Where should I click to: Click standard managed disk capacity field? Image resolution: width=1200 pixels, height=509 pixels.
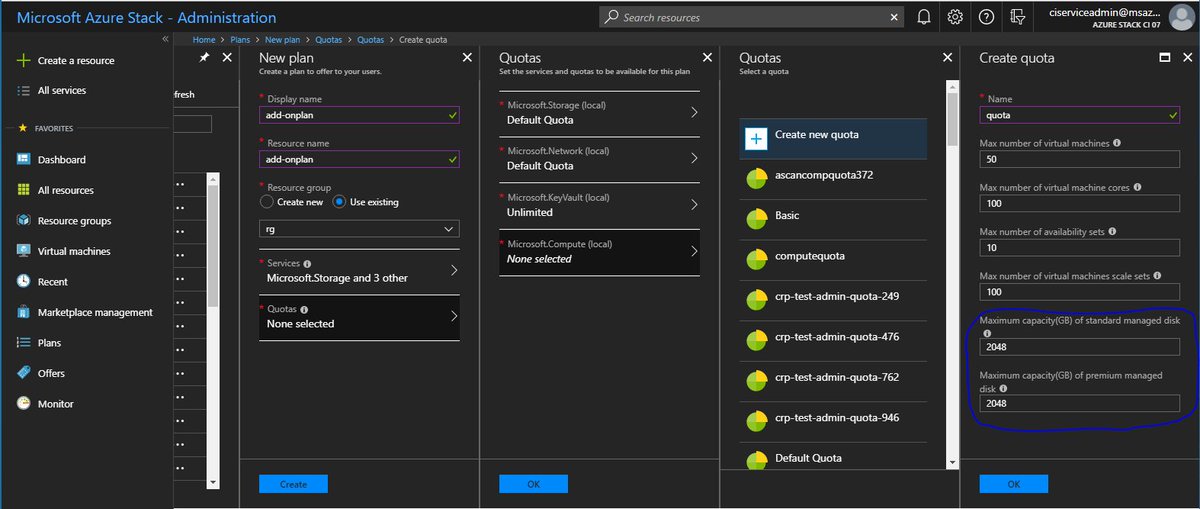(x=1079, y=347)
